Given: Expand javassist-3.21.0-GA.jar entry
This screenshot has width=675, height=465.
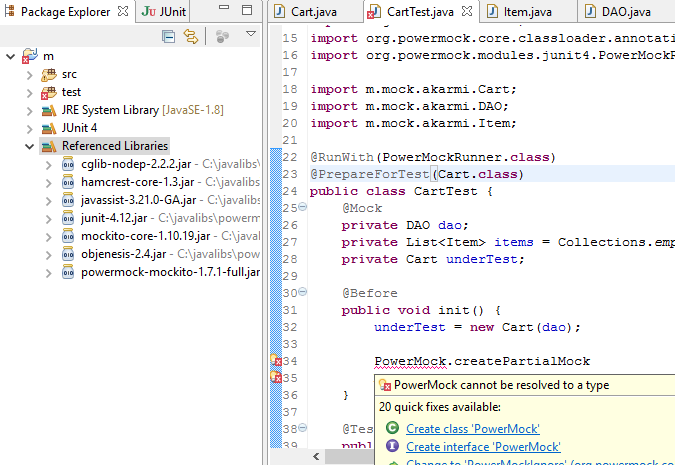Looking at the screenshot, I should pos(49,202).
